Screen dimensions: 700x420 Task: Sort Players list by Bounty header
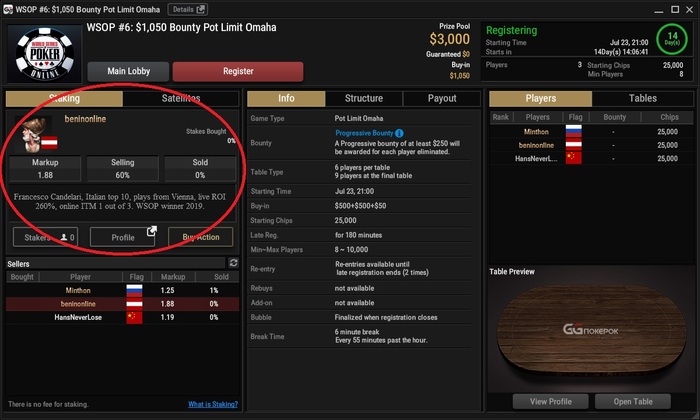tap(615, 117)
